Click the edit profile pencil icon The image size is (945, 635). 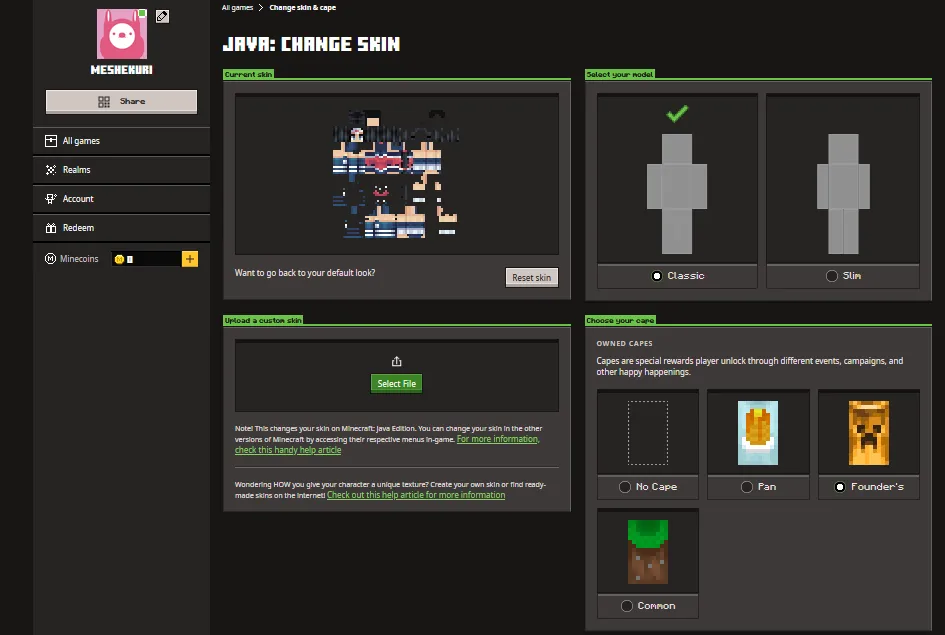pyautogui.click(x=162, y=16)
